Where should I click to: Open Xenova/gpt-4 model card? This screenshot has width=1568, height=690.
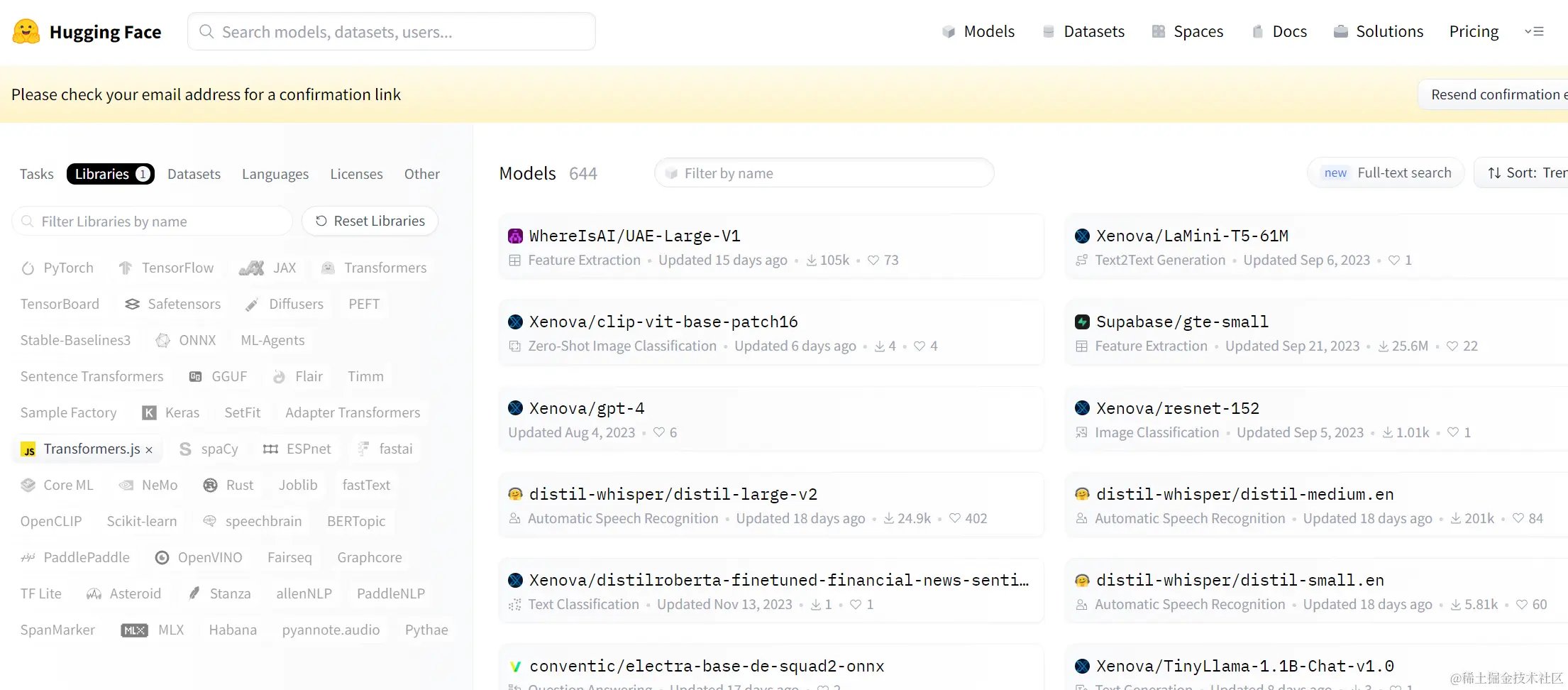point(771,419)
